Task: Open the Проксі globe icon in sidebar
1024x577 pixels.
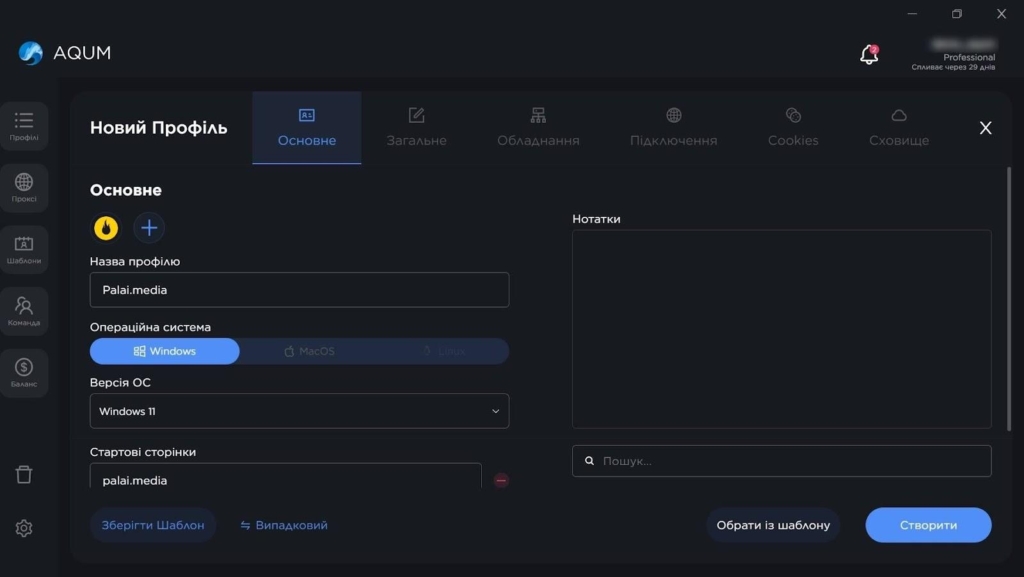Action: (24, 187)
